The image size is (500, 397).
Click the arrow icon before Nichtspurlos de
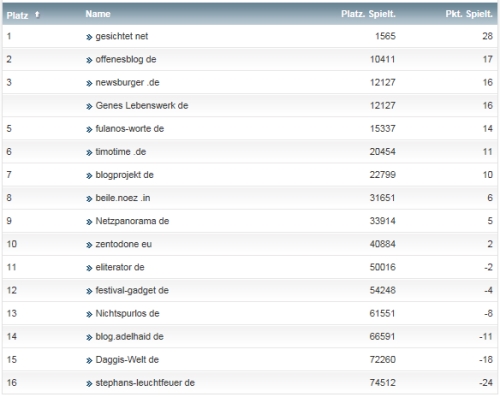89,314
